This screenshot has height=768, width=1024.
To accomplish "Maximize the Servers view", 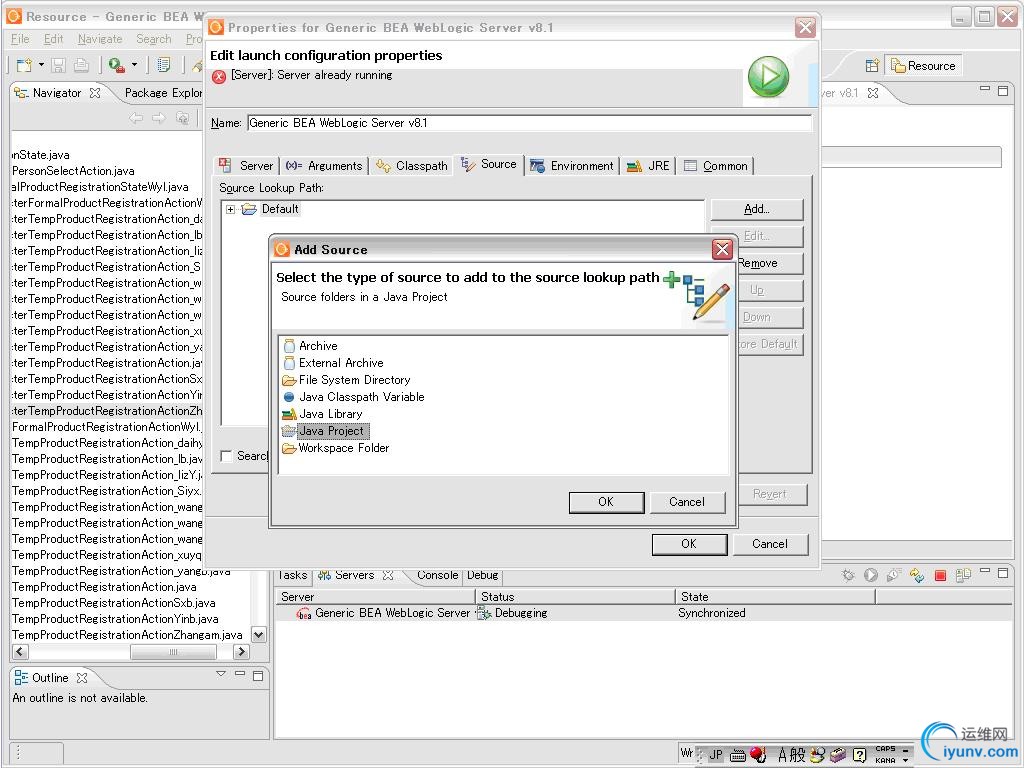I will [1003, 573].
